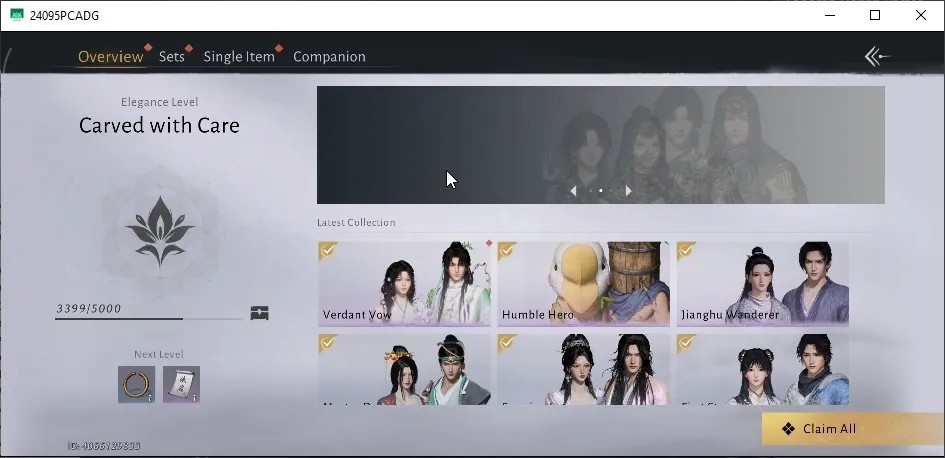Go to the Companion tab
This screenshot has width=945, height=458.
point(329,57)
